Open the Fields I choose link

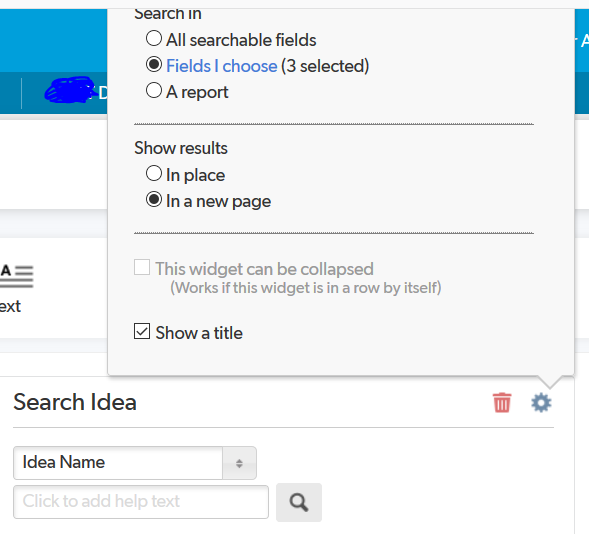tap(222, 66)
